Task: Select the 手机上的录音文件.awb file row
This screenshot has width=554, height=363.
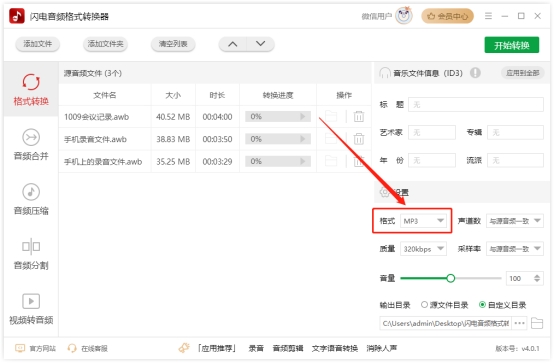Action: pos(215,162)
